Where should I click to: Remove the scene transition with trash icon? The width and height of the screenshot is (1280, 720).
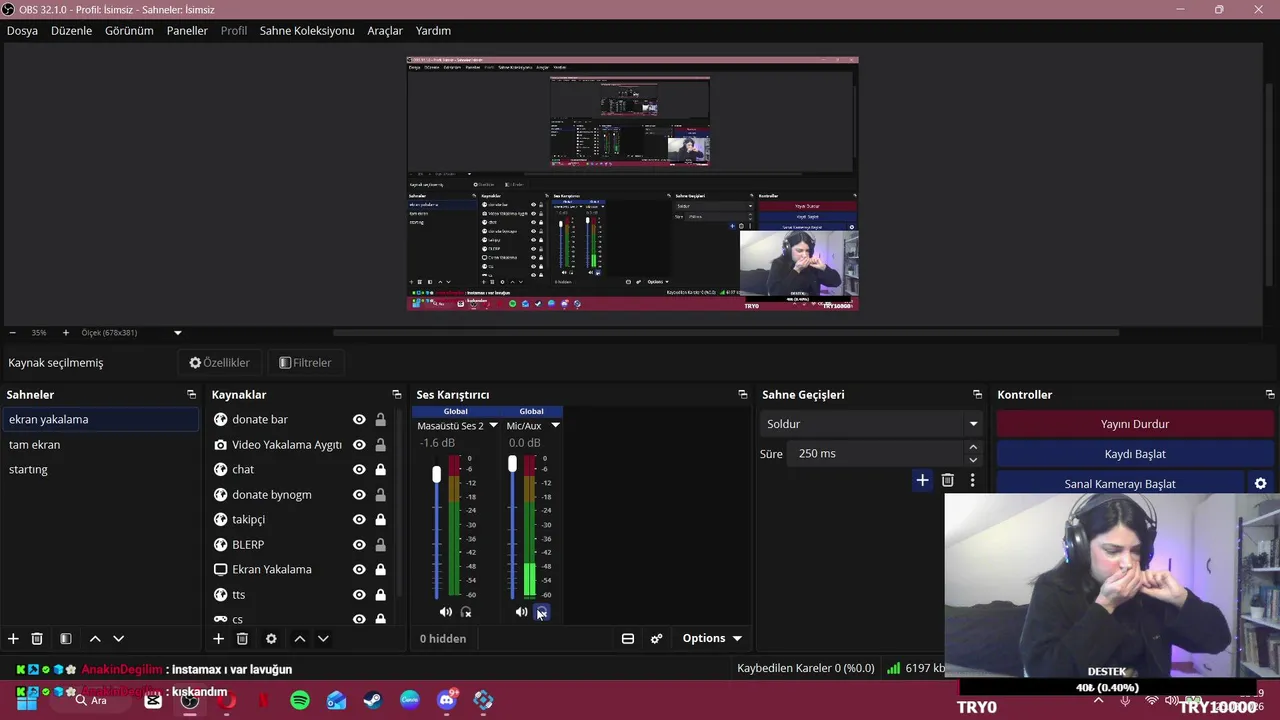point(948,481)
